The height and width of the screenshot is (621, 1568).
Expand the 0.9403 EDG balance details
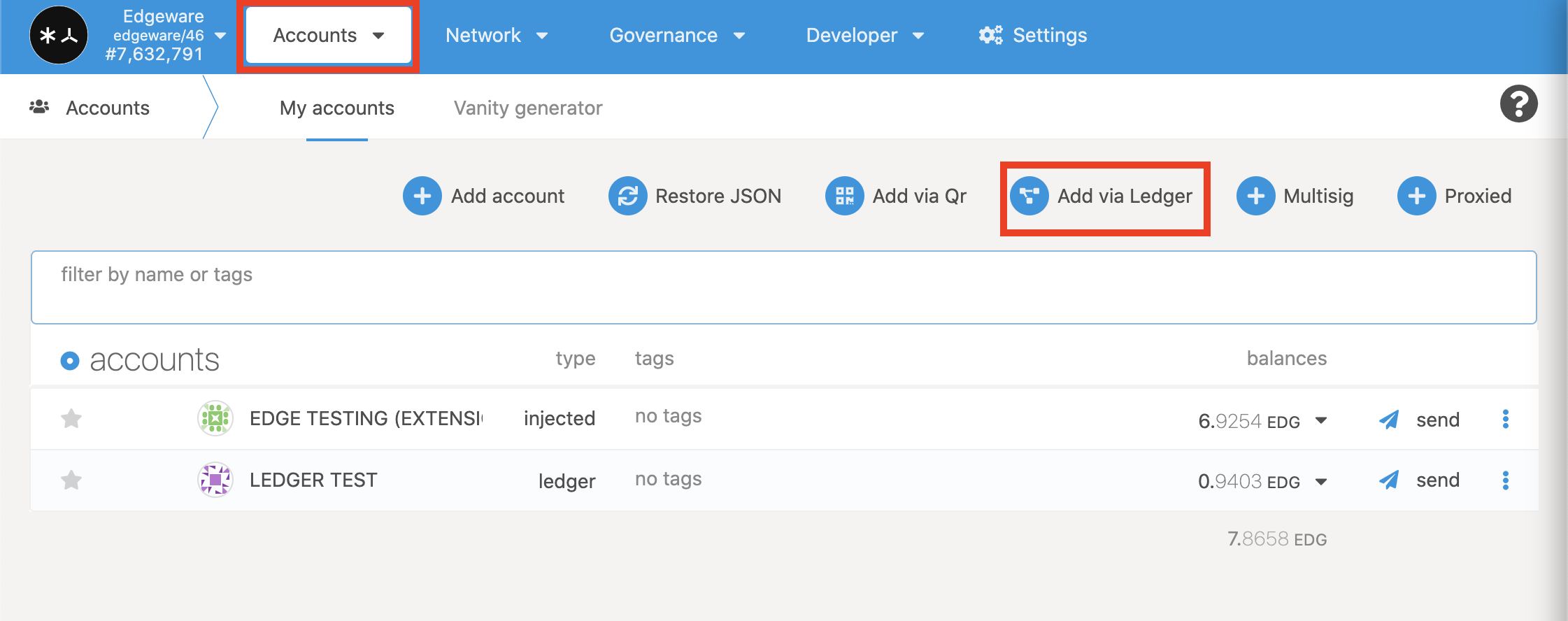coord(1320,481)
